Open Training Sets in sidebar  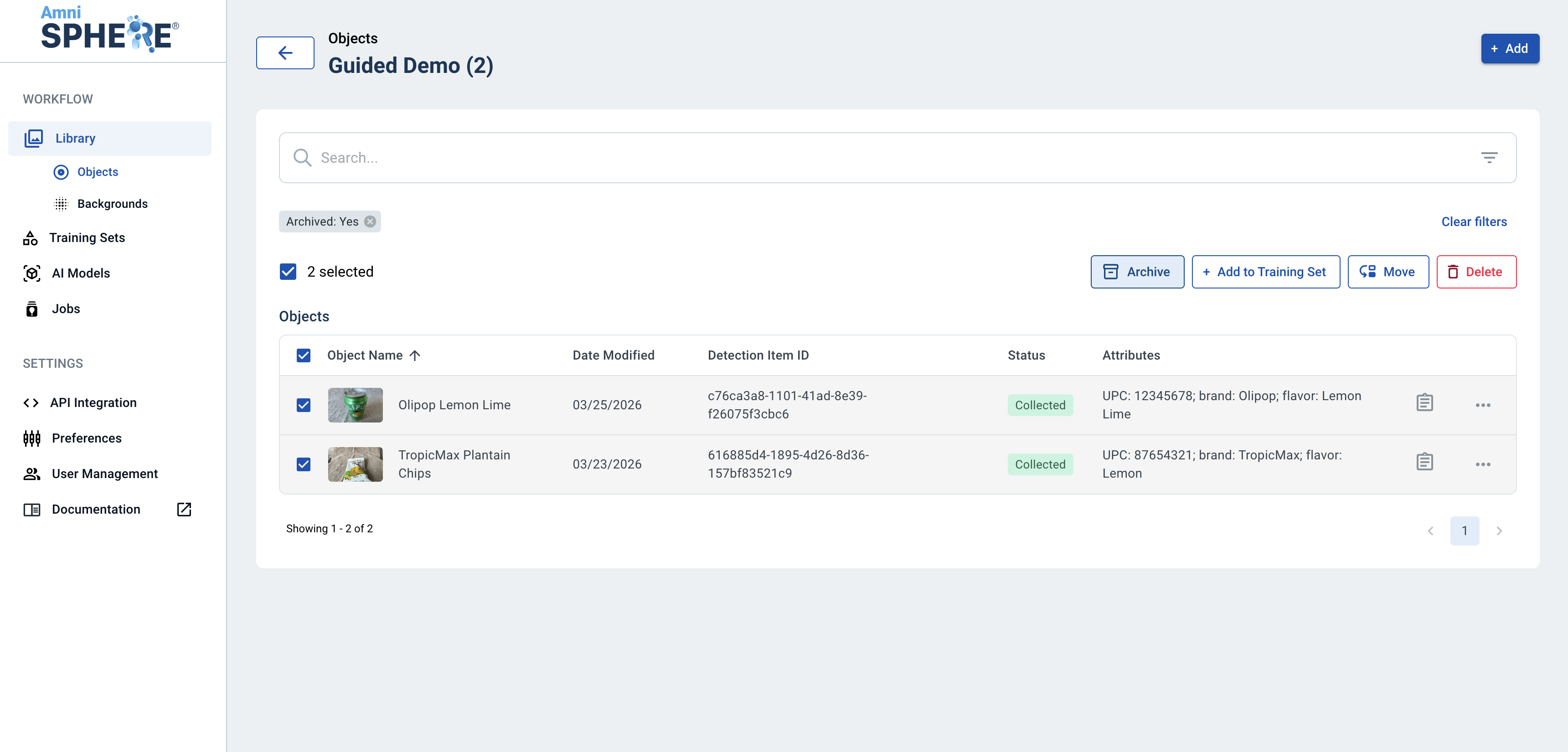[x=87, y=238]
